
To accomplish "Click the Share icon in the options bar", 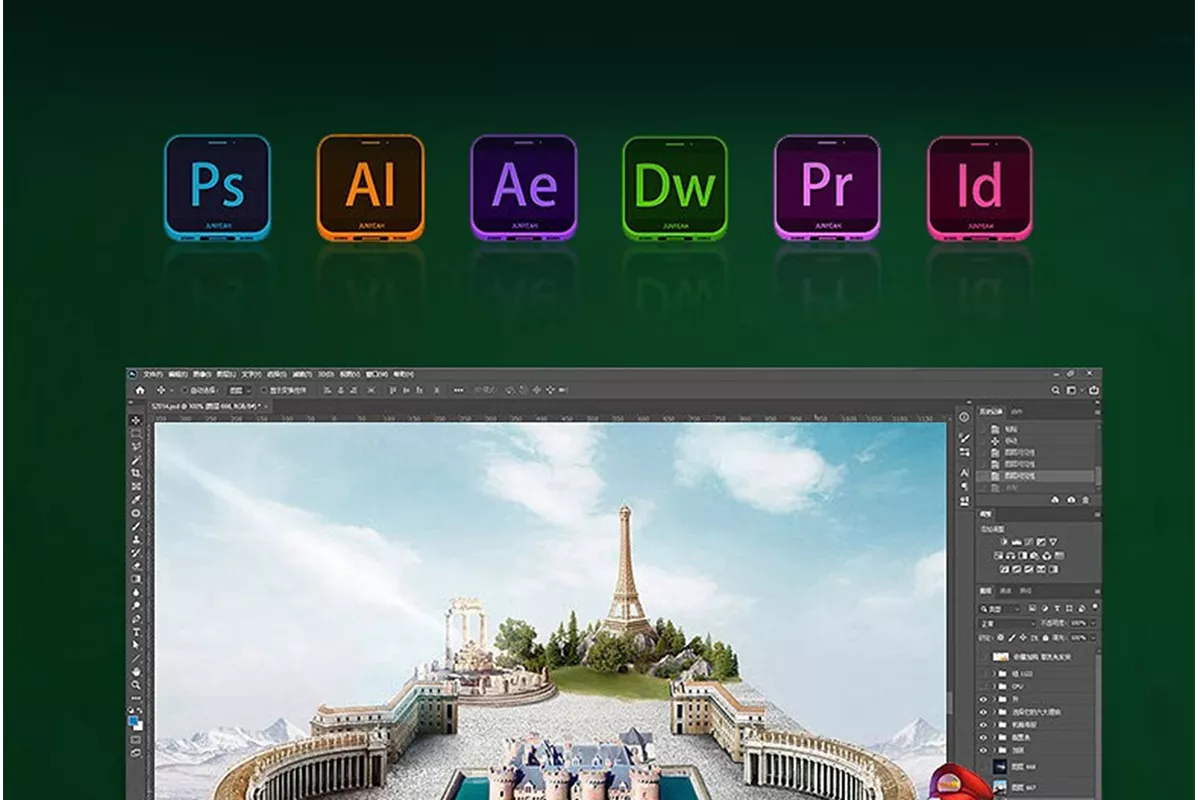I will (x=1094, y=390).
